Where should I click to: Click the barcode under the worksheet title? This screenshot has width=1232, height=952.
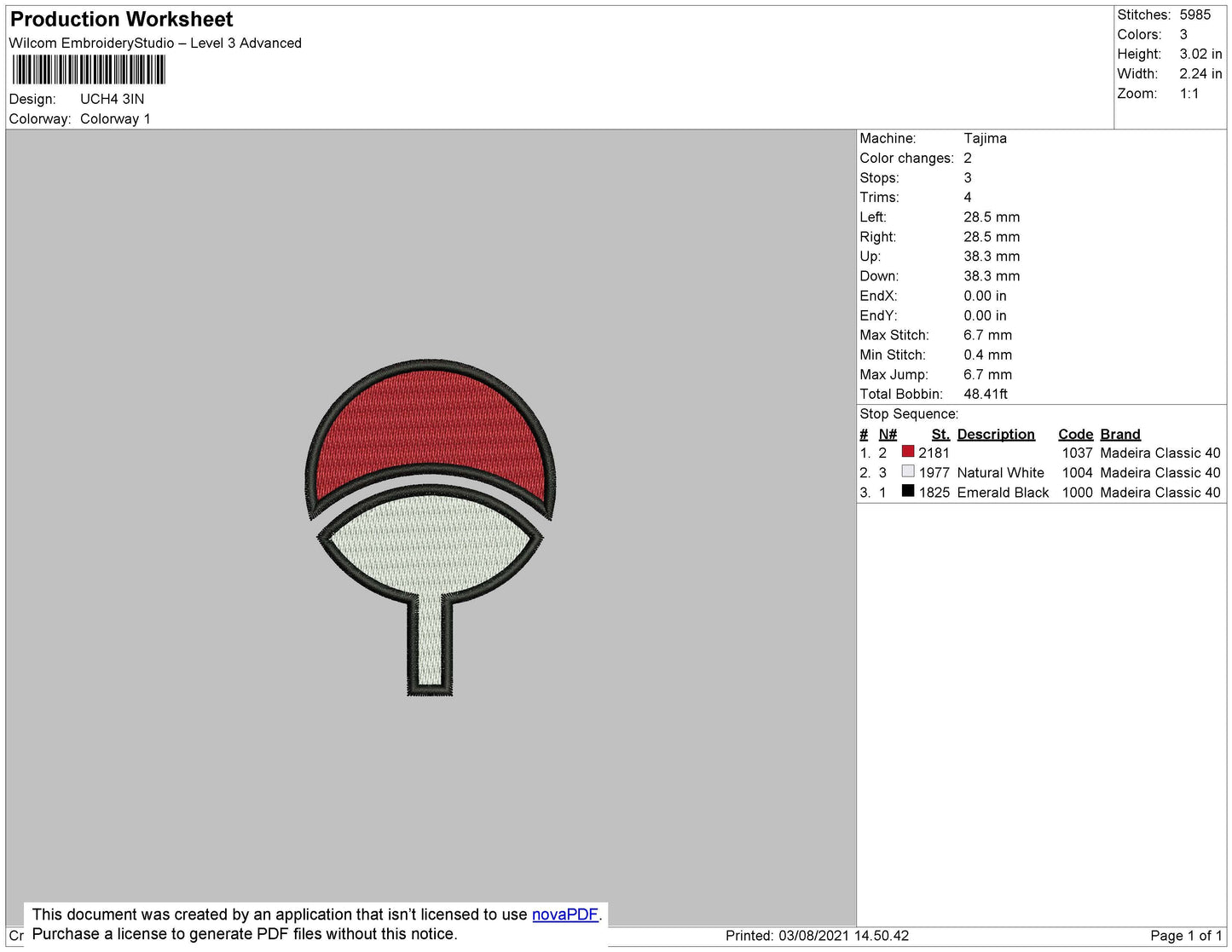89,70
